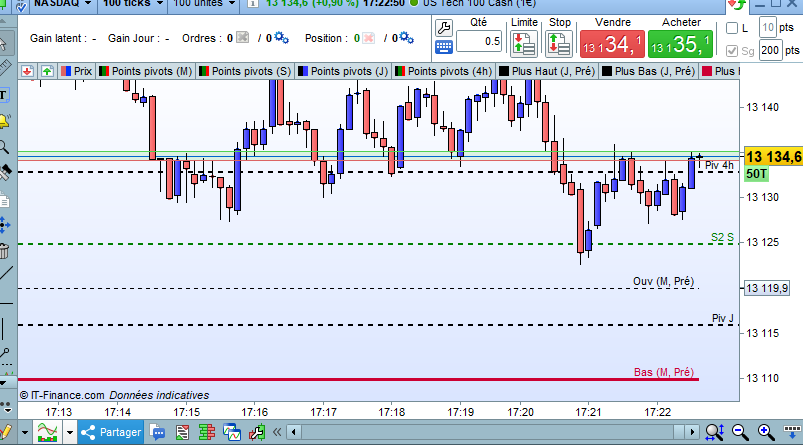Image resolution: width=803 pixels, height=445 pixels.
Task: Open chart properties wrench-candle icon
Action: click(257, 433)
